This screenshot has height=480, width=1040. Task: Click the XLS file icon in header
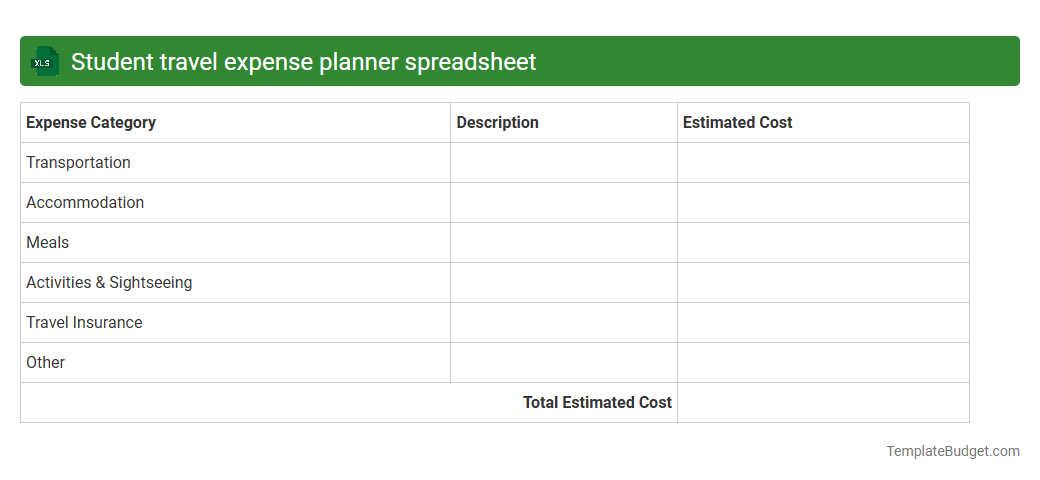(44, 62)
